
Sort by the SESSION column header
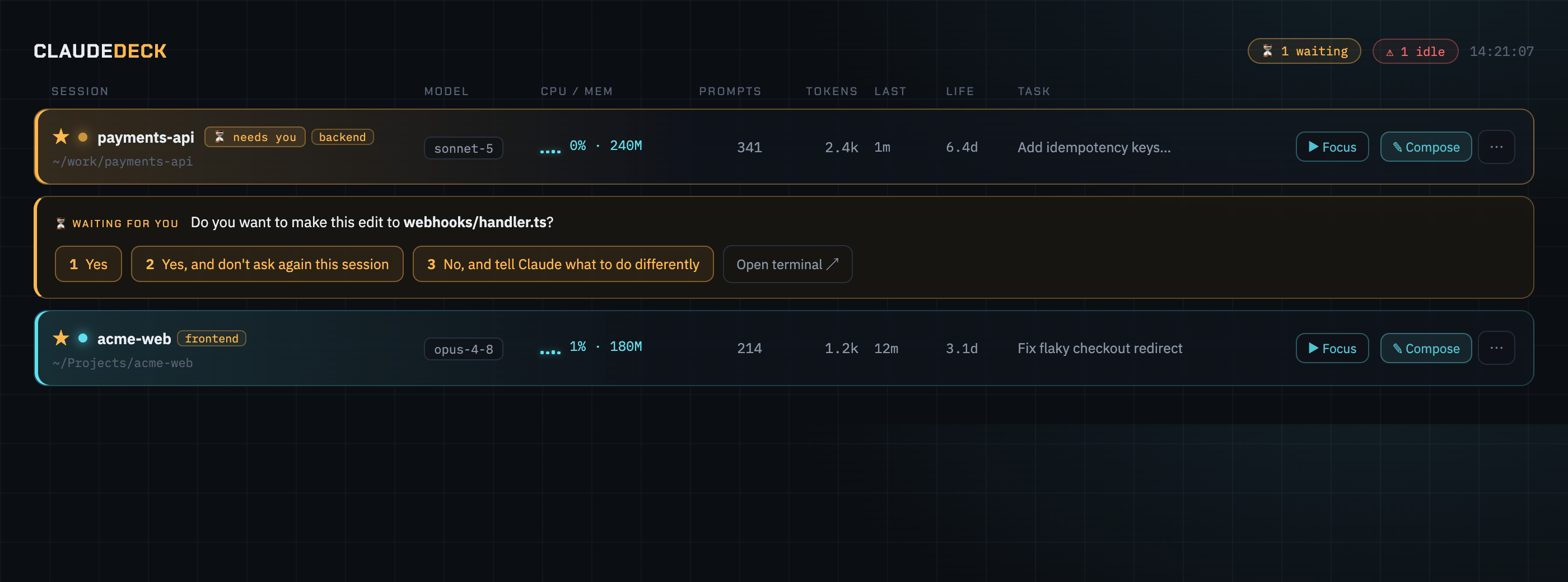pos(80,91)
